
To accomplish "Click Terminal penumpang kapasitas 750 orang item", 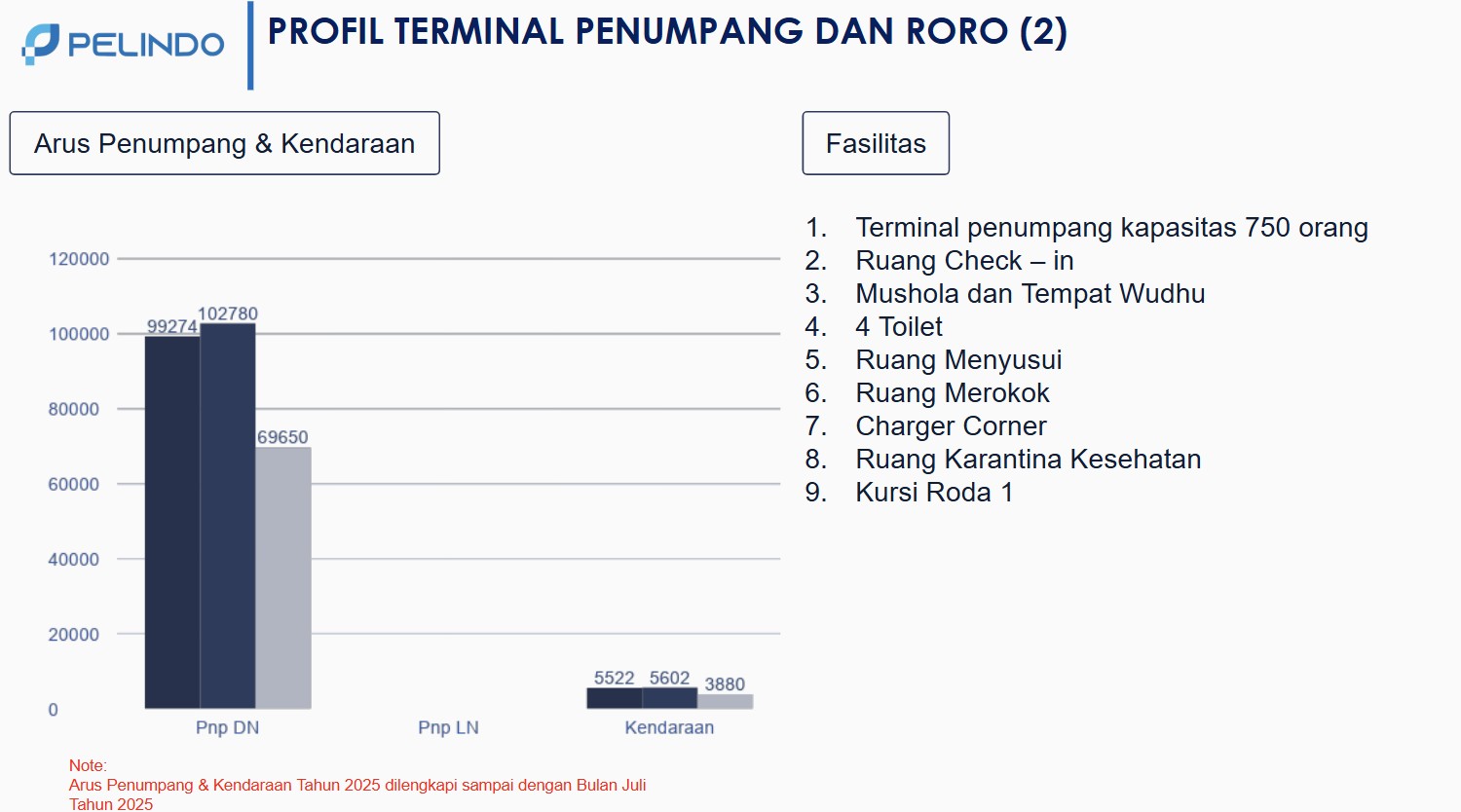I will click(1110, 228).
